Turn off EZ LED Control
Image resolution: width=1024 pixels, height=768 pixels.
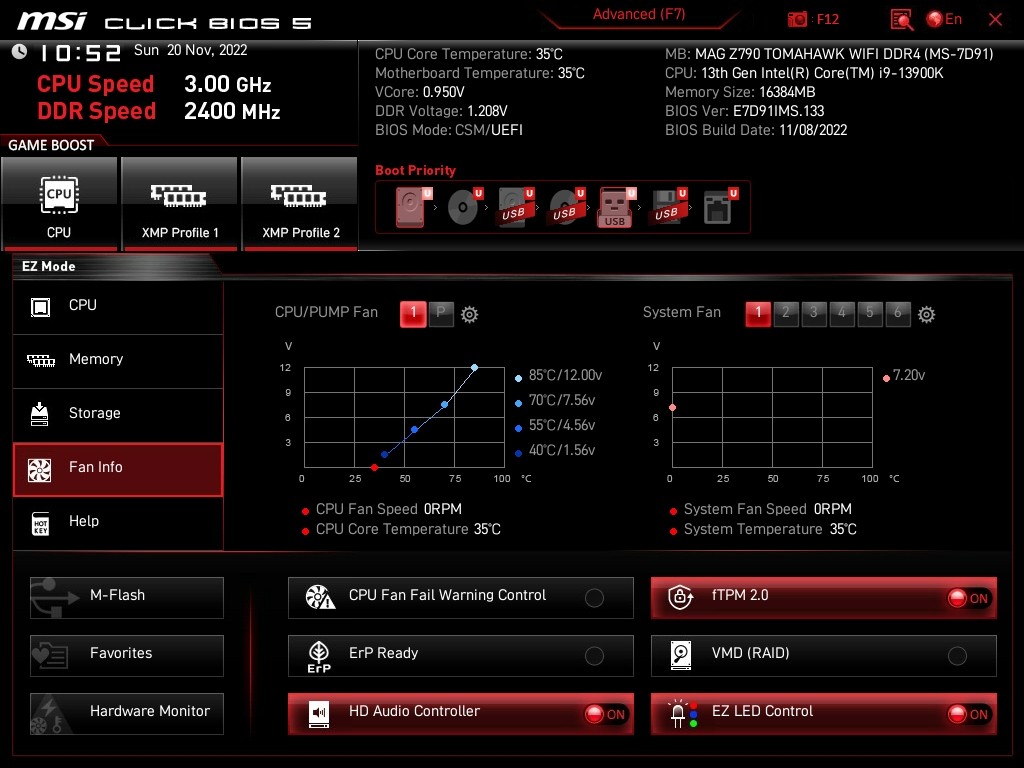[x=824, y=714]
